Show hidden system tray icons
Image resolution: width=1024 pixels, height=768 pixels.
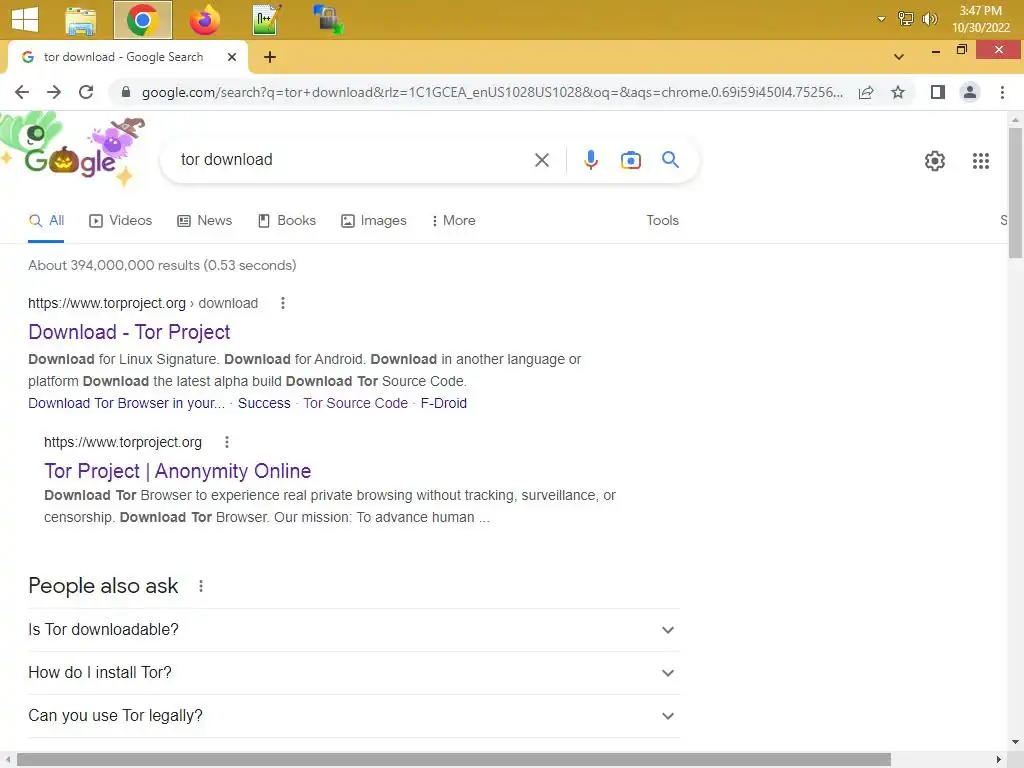point(881,19)
